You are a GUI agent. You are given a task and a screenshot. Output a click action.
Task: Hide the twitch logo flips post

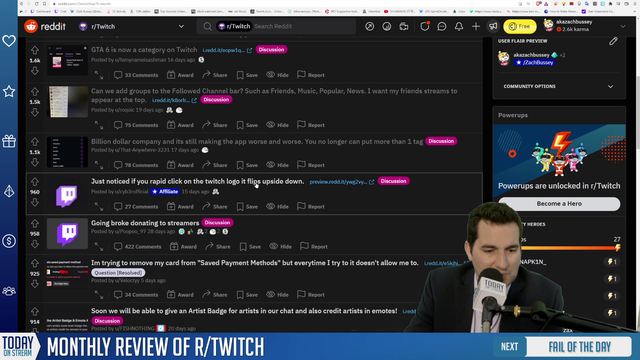[x=278, y=207]
